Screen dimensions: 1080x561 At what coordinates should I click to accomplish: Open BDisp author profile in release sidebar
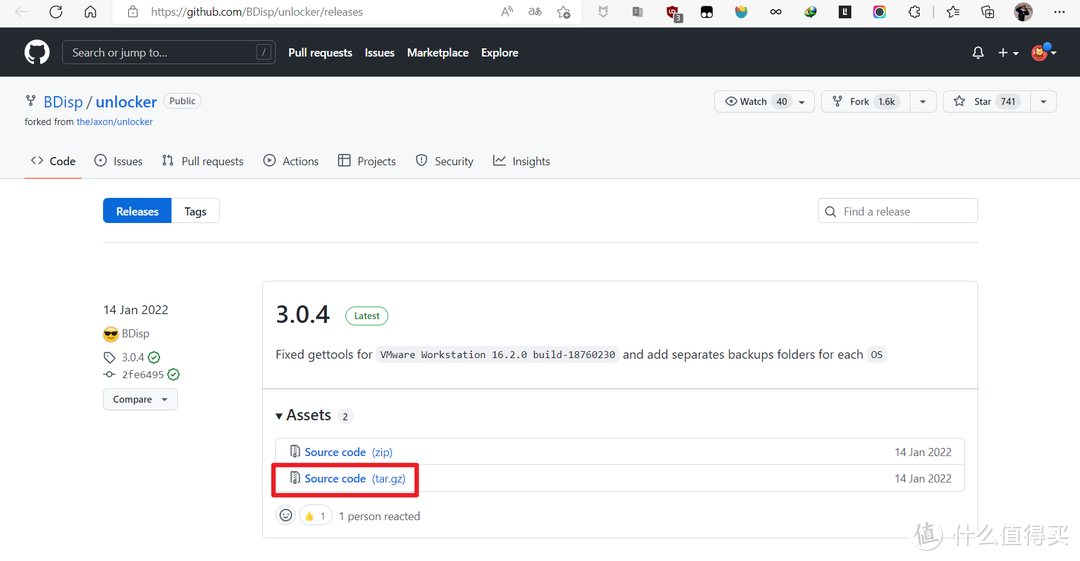[x=135, y=334]
